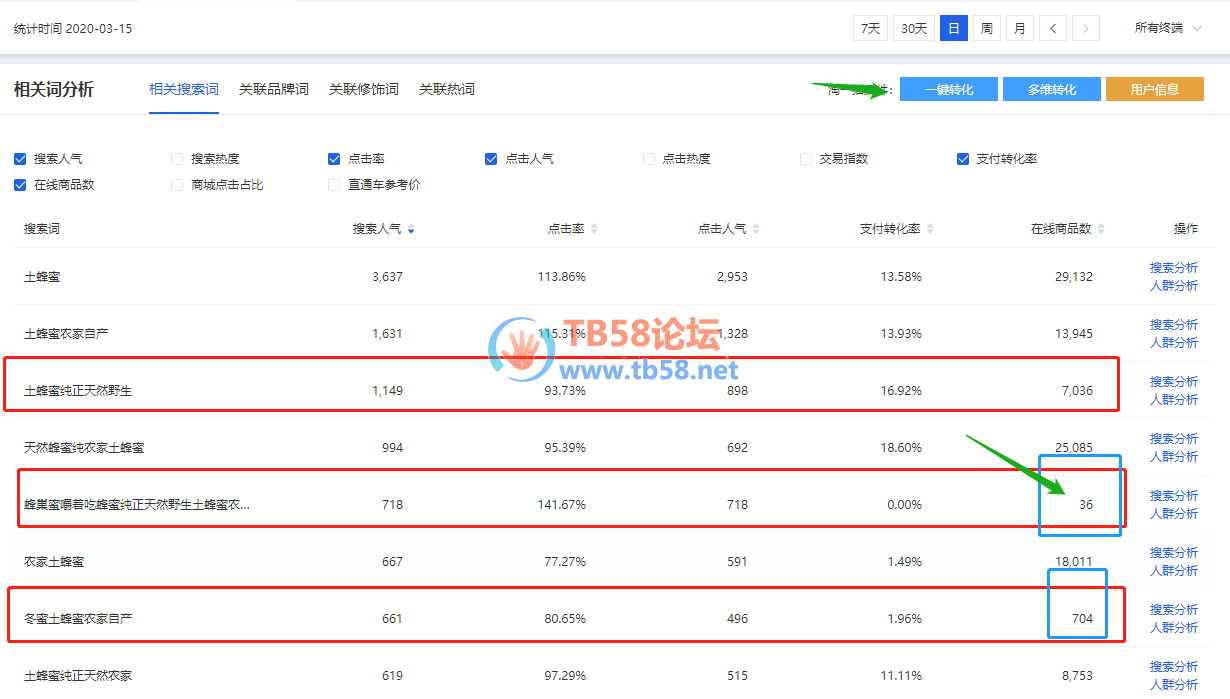Enable the 搜索热度 checkbox
The image size is (1230, 699).
click(x=177, y=159)
